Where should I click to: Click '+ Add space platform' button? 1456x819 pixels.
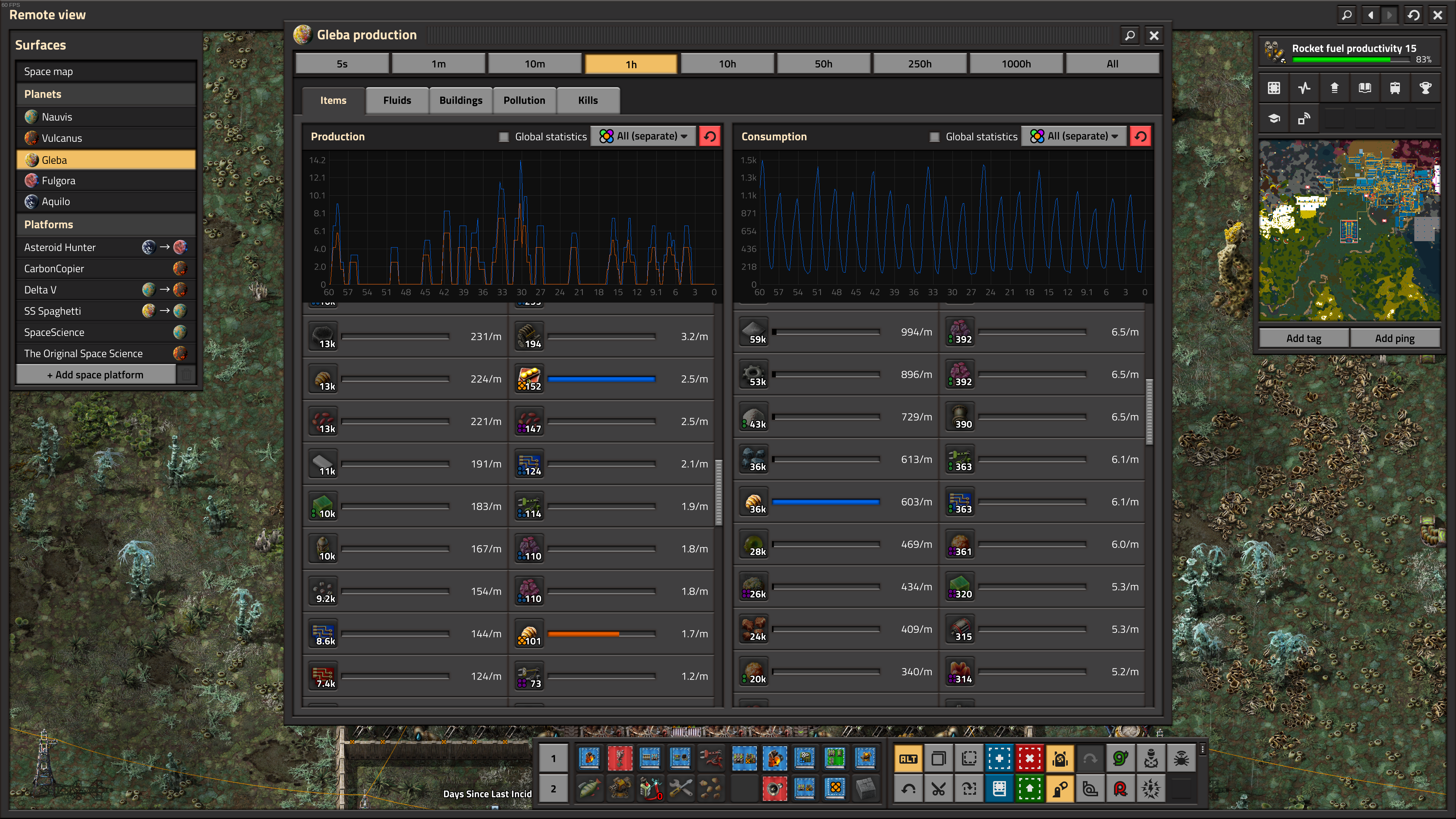click(x=96, y=374)
